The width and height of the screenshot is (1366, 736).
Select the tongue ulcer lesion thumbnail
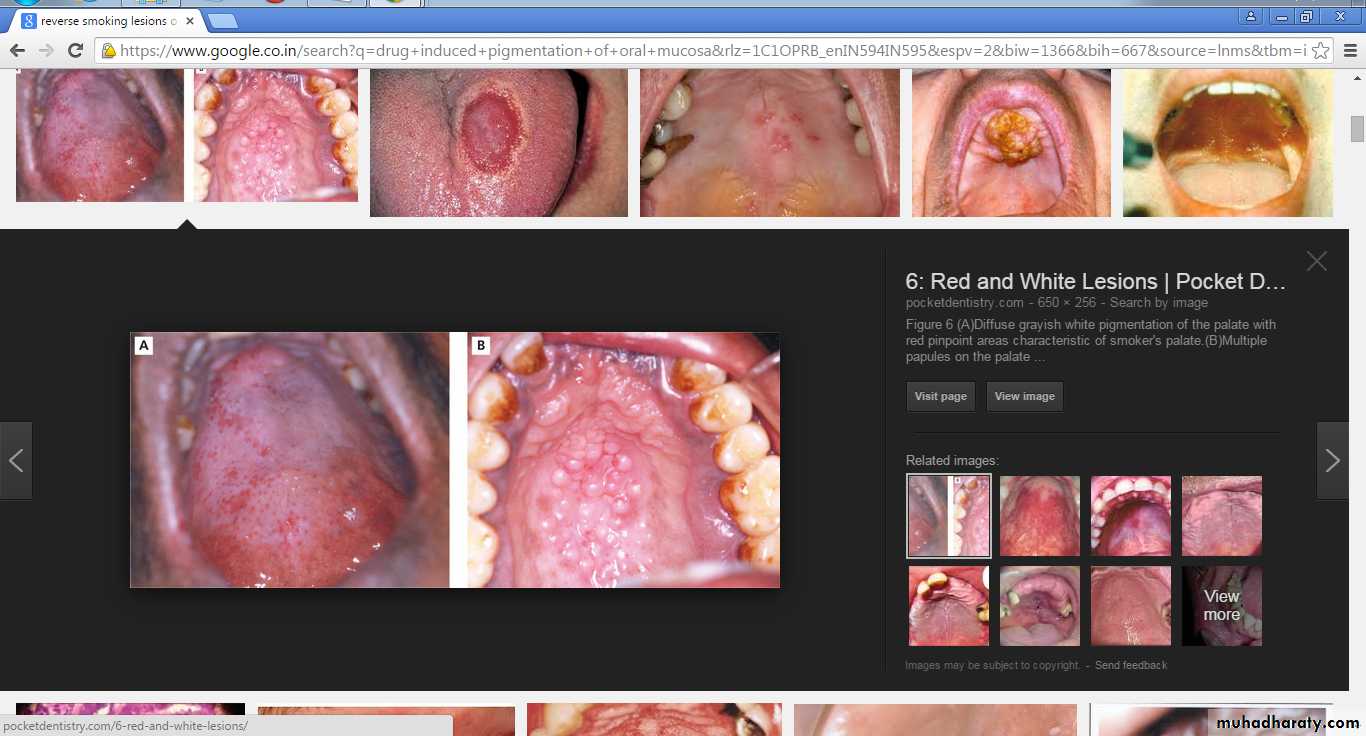coord(498,142)
